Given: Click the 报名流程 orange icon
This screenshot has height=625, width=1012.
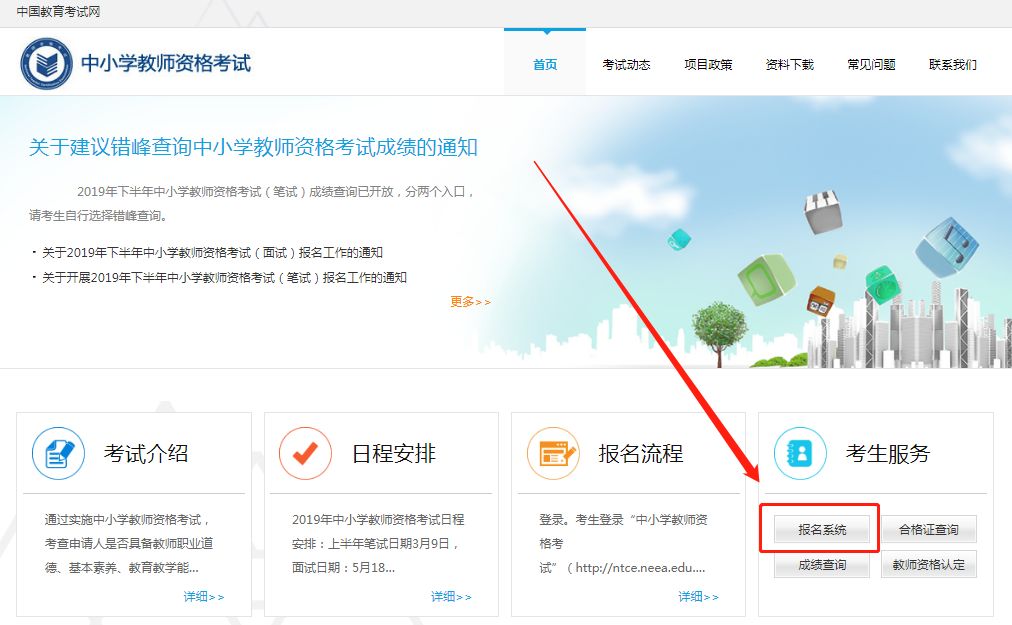Looking at the screenshot, I should coord(553,453).
